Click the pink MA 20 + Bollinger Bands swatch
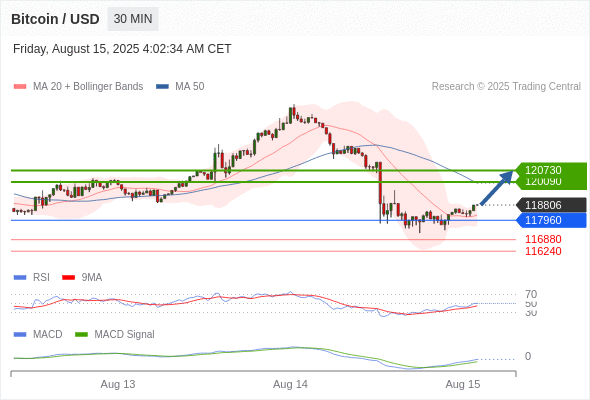Viewport: 590px width, 400px height. (x=20, y=87)
